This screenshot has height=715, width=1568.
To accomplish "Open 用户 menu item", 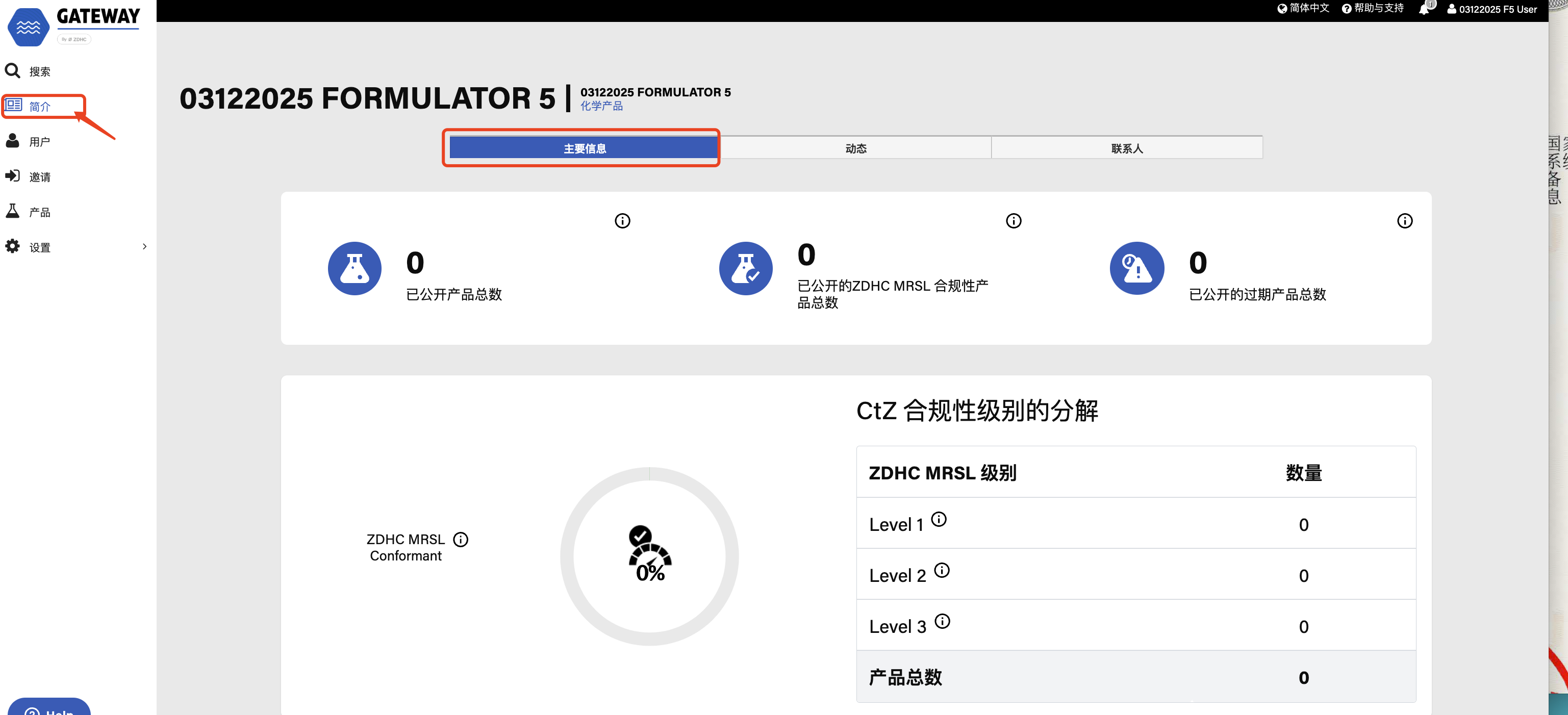I will [x=40, y=142].
